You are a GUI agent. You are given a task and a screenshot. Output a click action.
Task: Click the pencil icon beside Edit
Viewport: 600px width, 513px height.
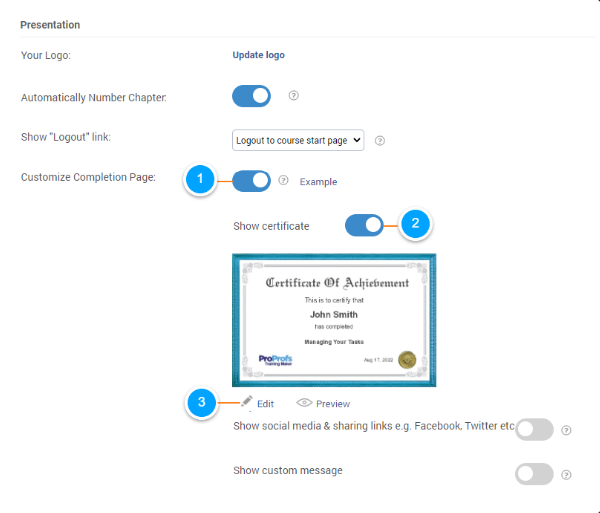[246, 403]
